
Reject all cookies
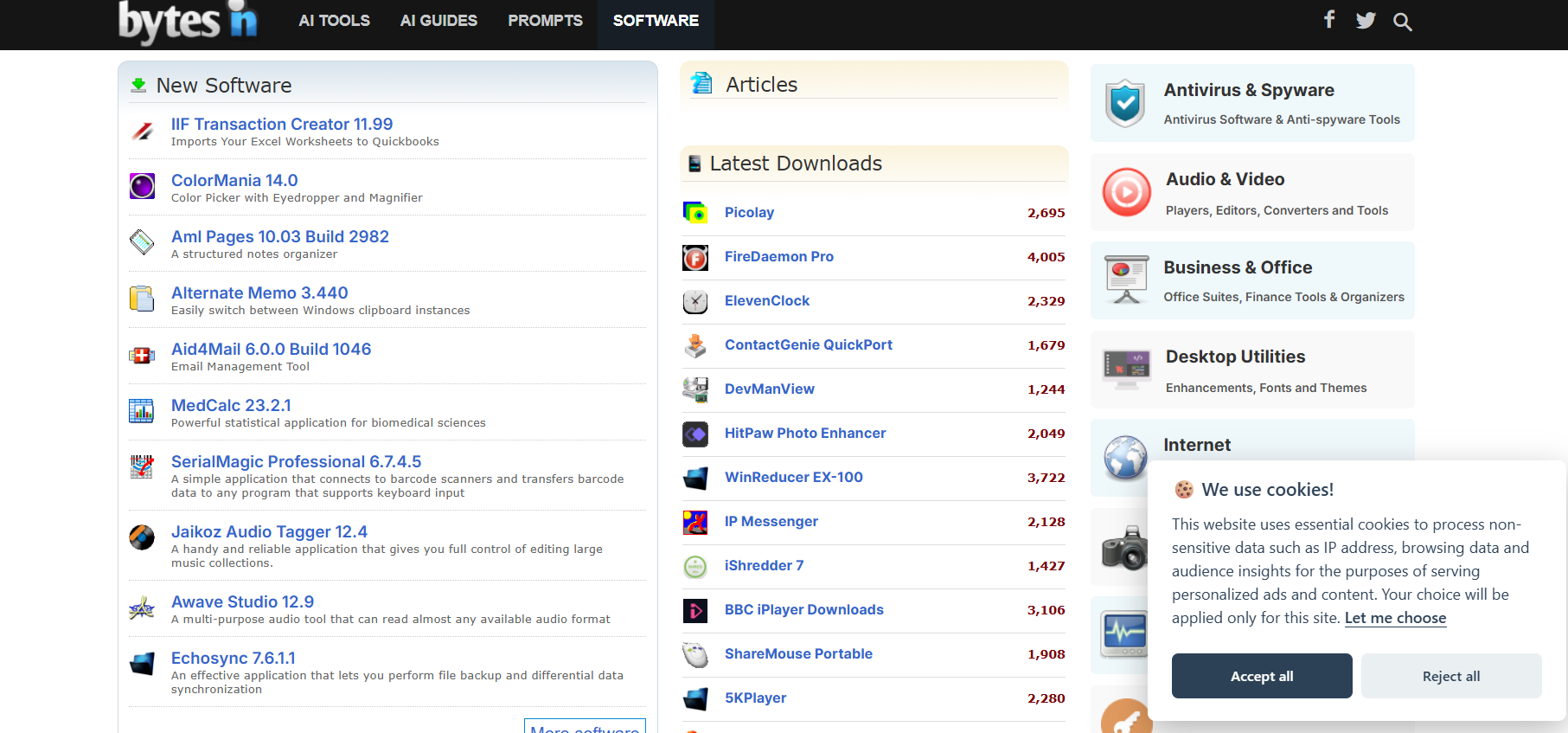click(x=1451, y=676)
